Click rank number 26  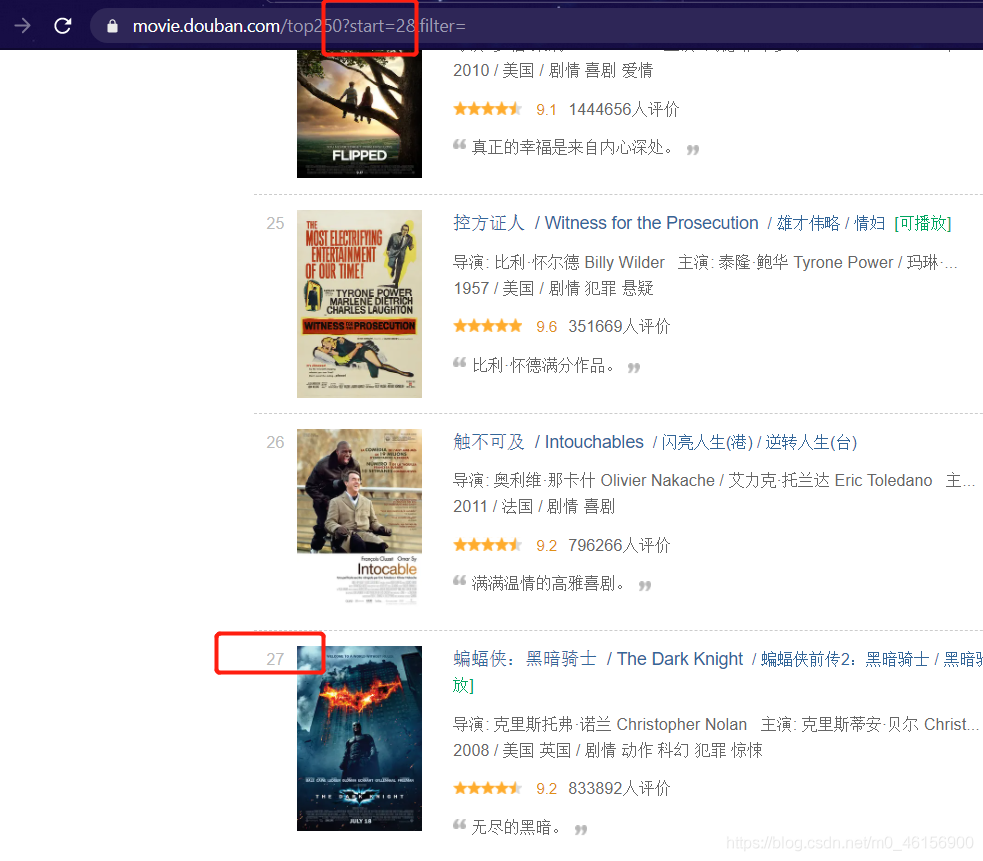tap(275, 442)
